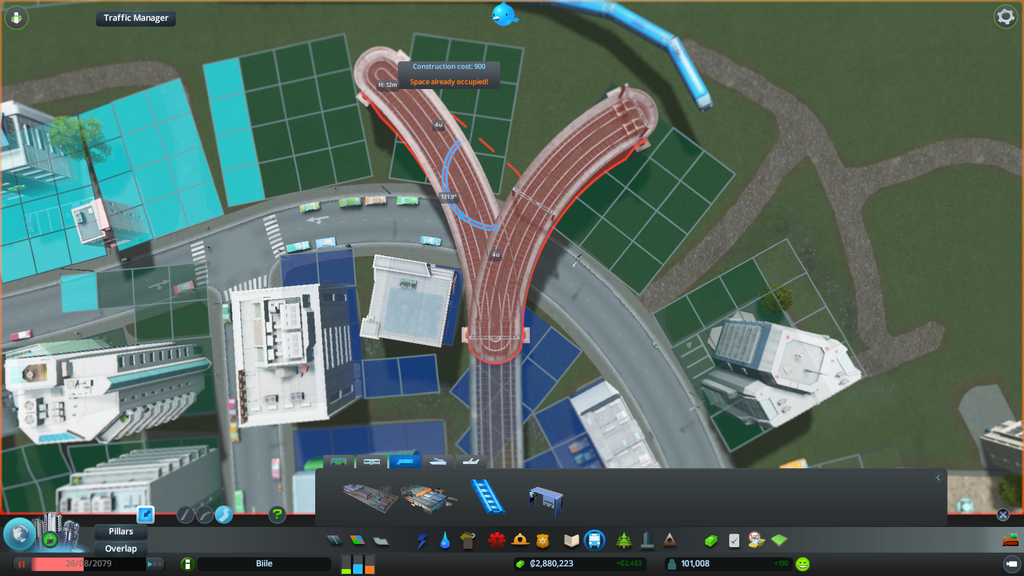Click the population count 101,008

(x=695, y=564)
